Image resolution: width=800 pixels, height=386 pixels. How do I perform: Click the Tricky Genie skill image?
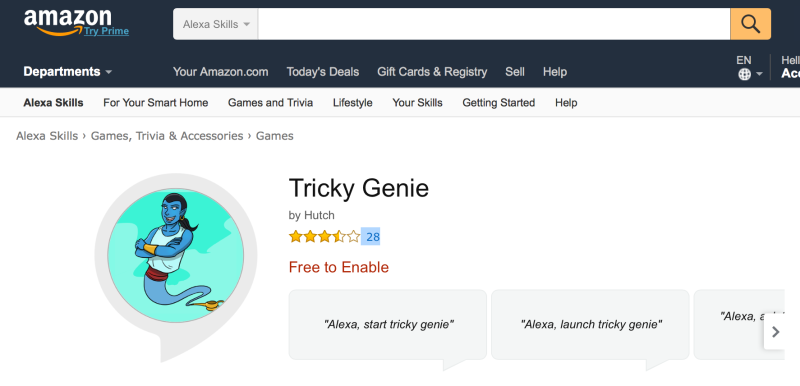[176, 255]
